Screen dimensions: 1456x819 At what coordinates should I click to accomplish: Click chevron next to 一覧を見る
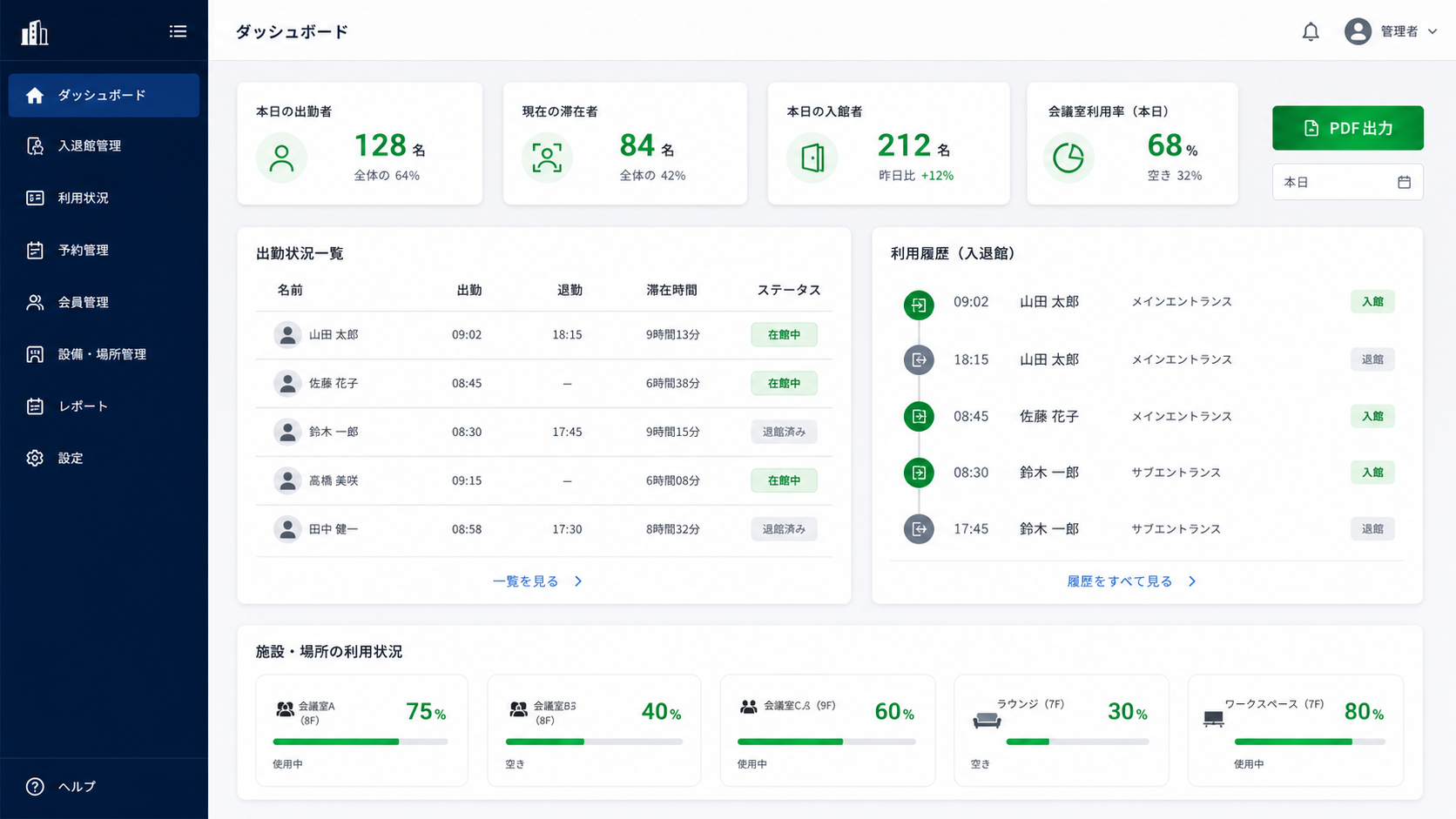578,581
